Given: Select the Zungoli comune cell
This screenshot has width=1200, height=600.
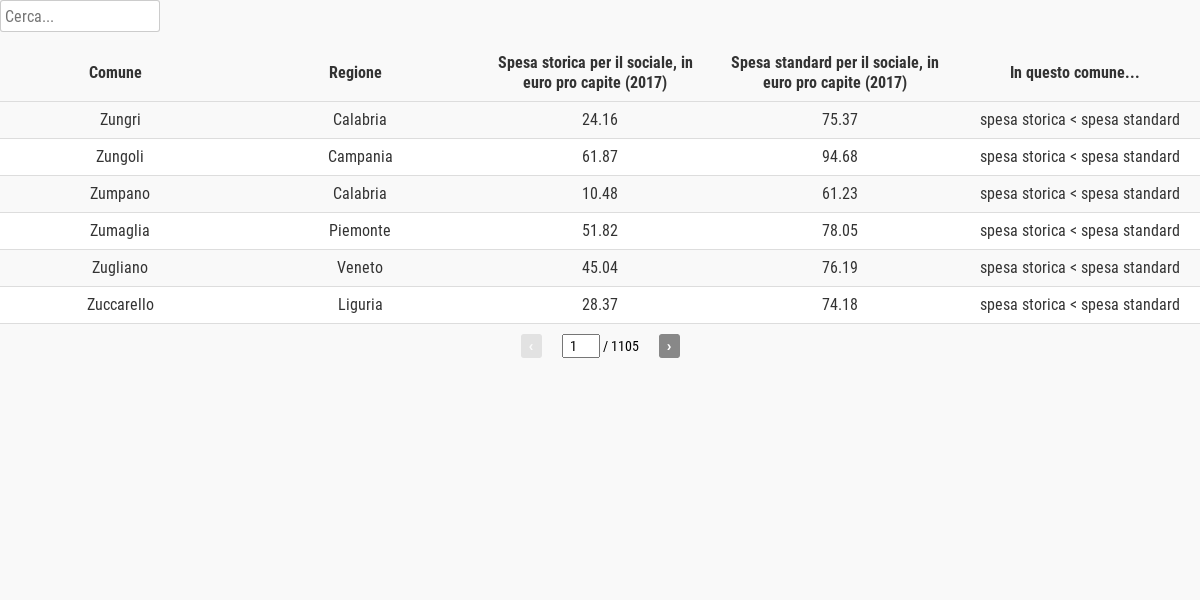Looking at the screenshot, I should (x=120, y=157).
